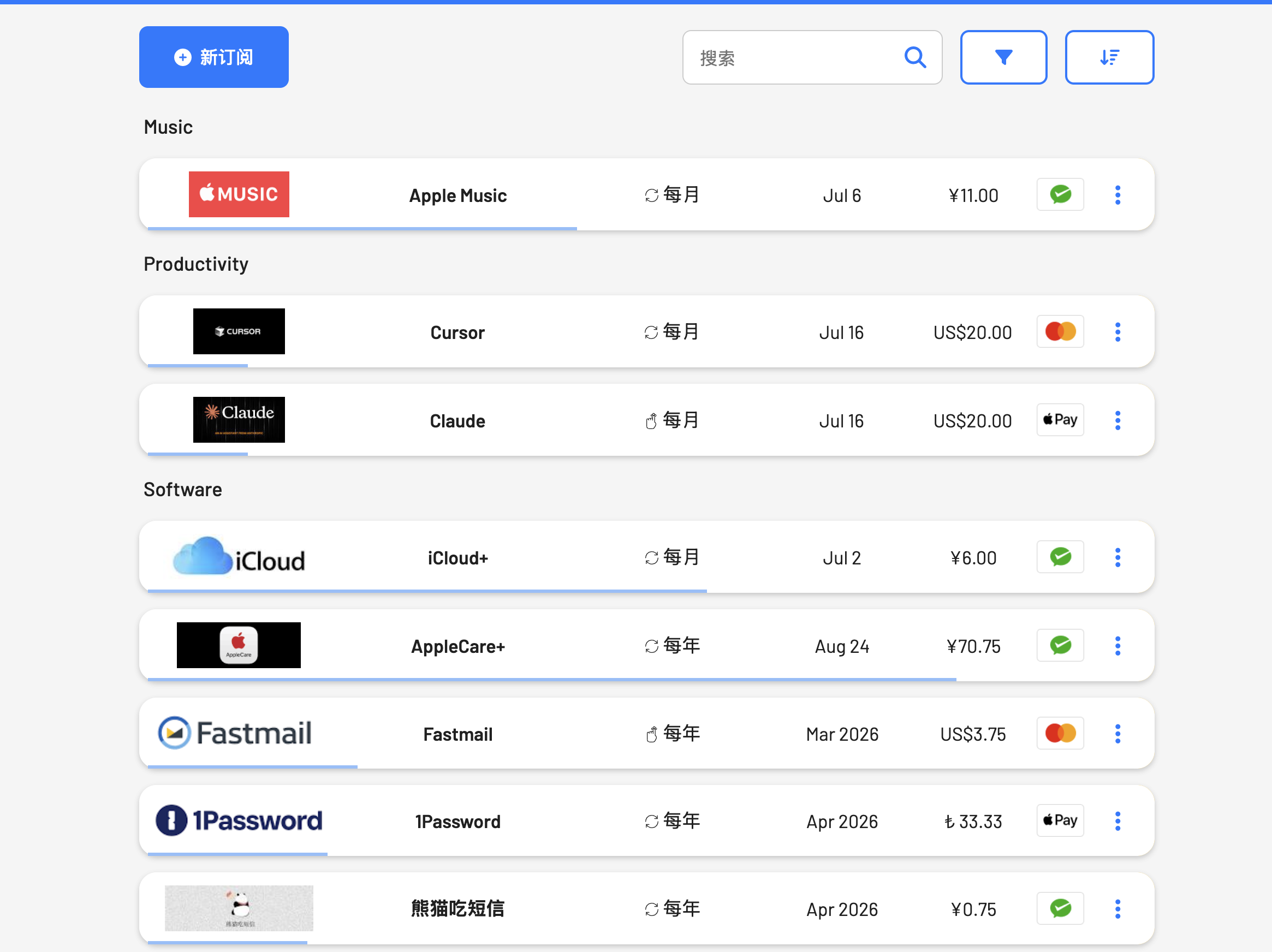The image size is (1272, 952).
Task: Click Apple Pay icon on Claude row
Action: pyautogui.click(x=1060, y=420)
